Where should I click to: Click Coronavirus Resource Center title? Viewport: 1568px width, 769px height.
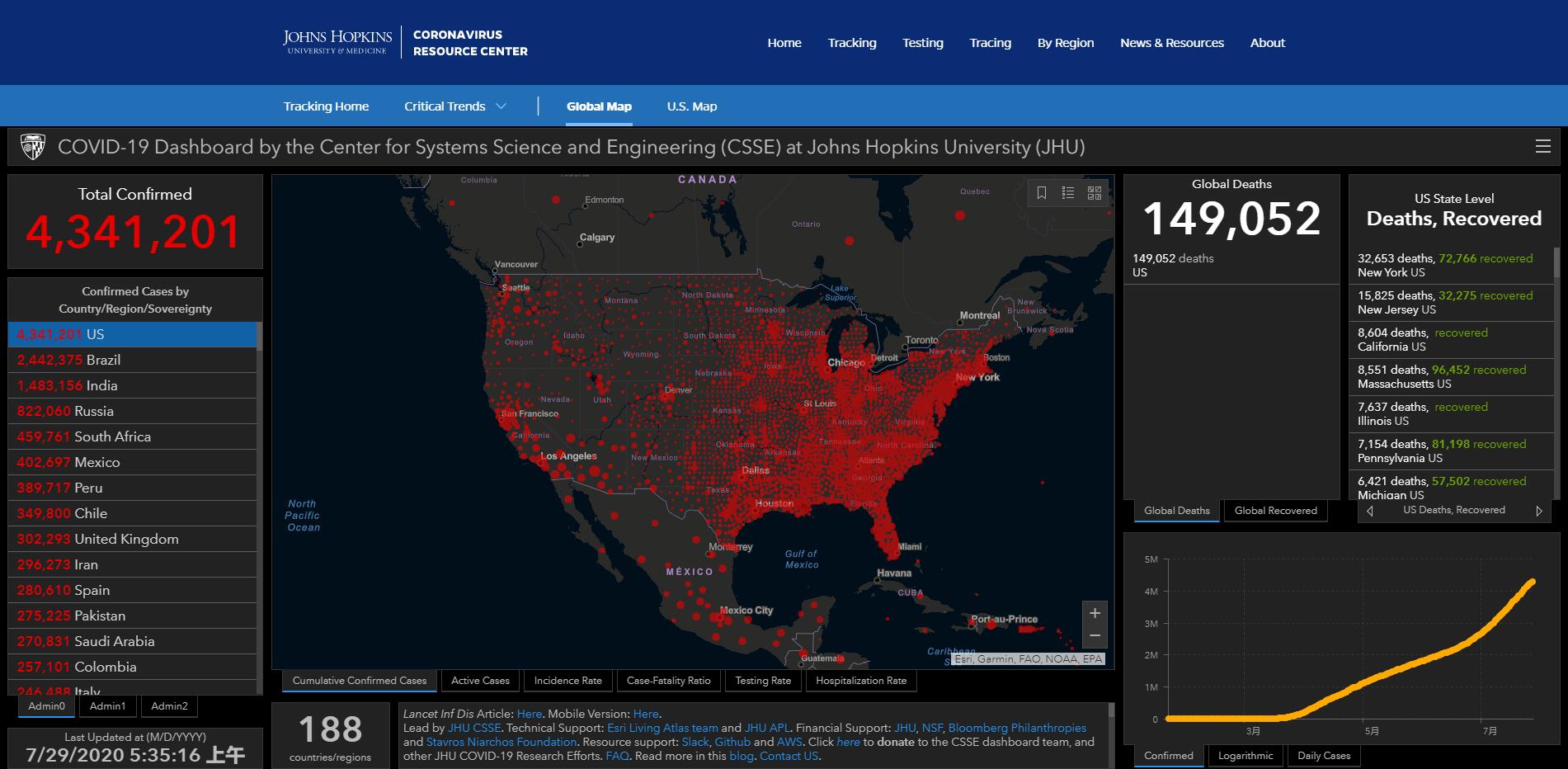click(470, 43)
